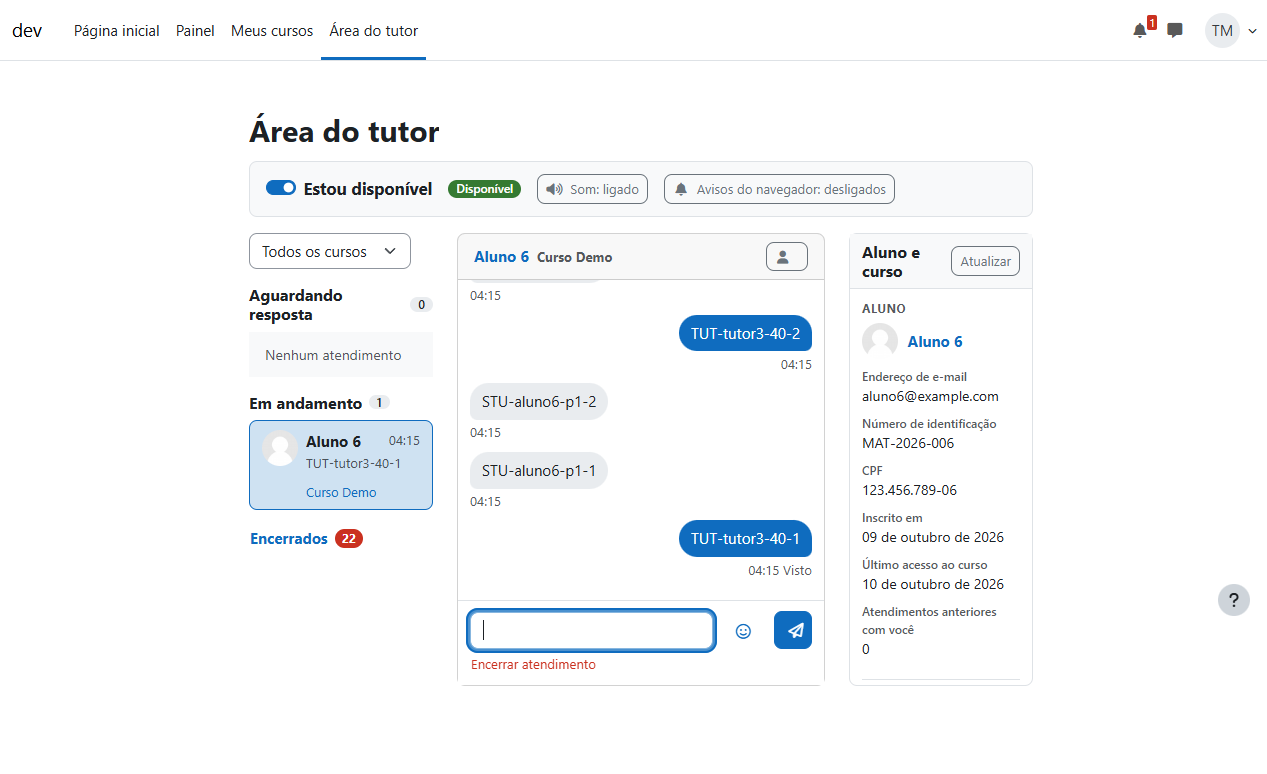Click the STU-aluno6-p1-1 message bubble

[539, 470]
